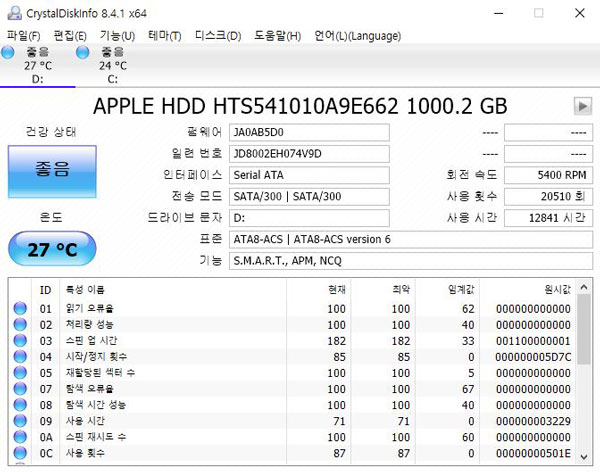Screen dimensions: 600x472
Task: Click the 27 °C temperature button
Action: (x=52, y=249)
